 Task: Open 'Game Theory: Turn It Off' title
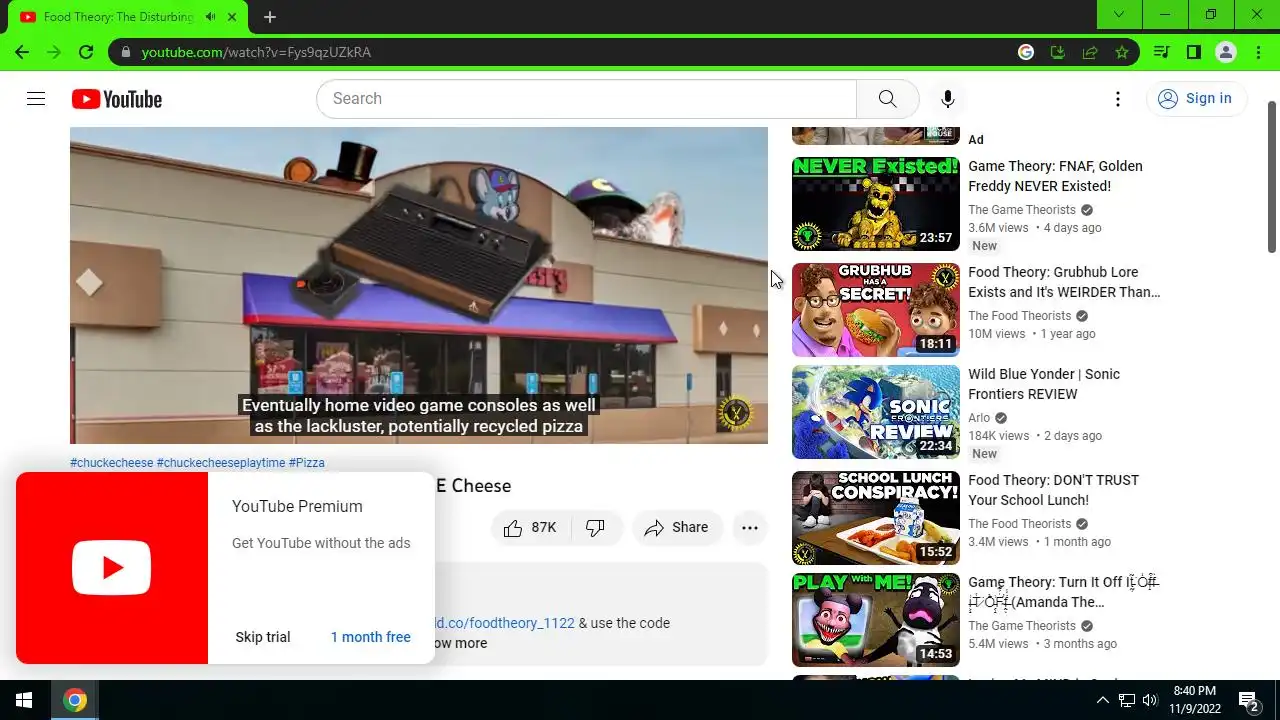(1063, 592)
